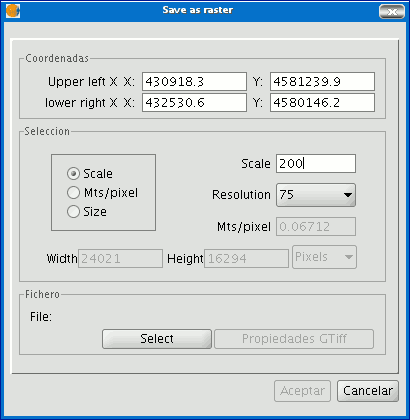The width and height of the screenshot is (410, 420).
Task: Focus the Scale input field with 200
Action: click(x=316, y=163)
